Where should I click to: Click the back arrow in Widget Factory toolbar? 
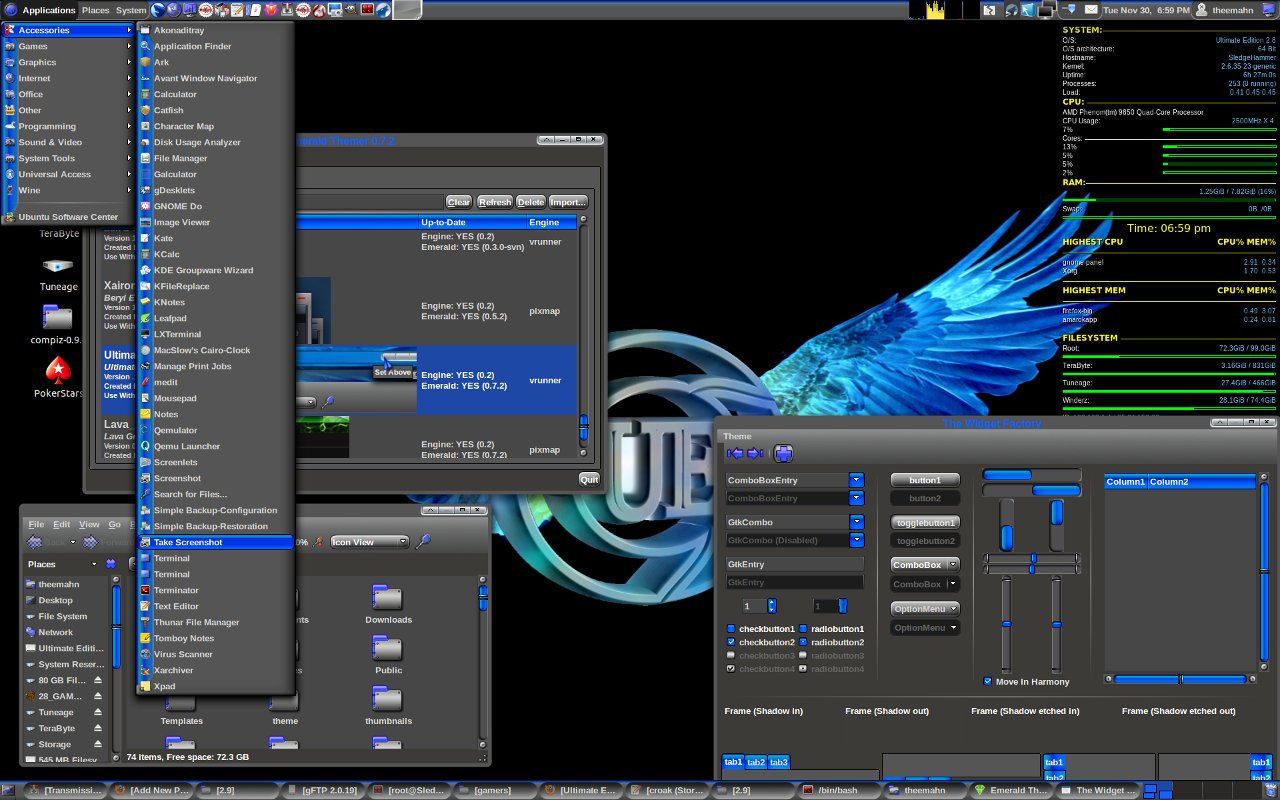[x=735, y=454]
